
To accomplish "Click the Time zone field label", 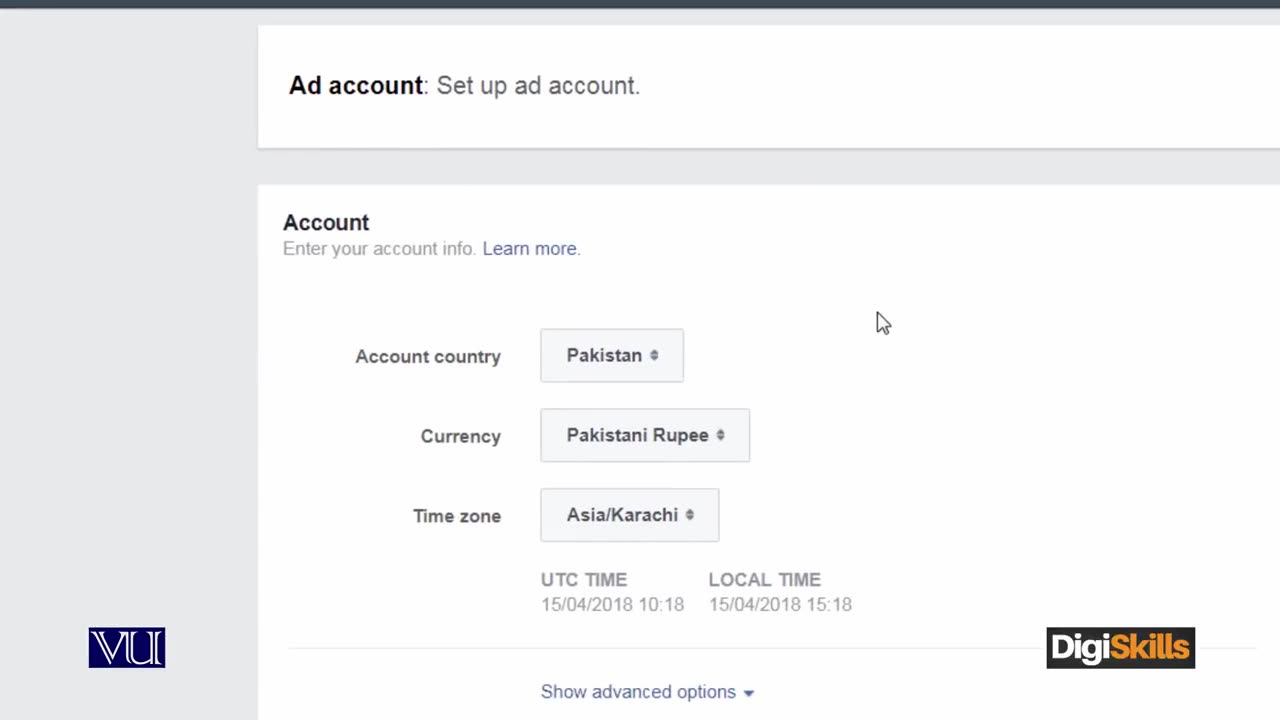I will point(457,516).
